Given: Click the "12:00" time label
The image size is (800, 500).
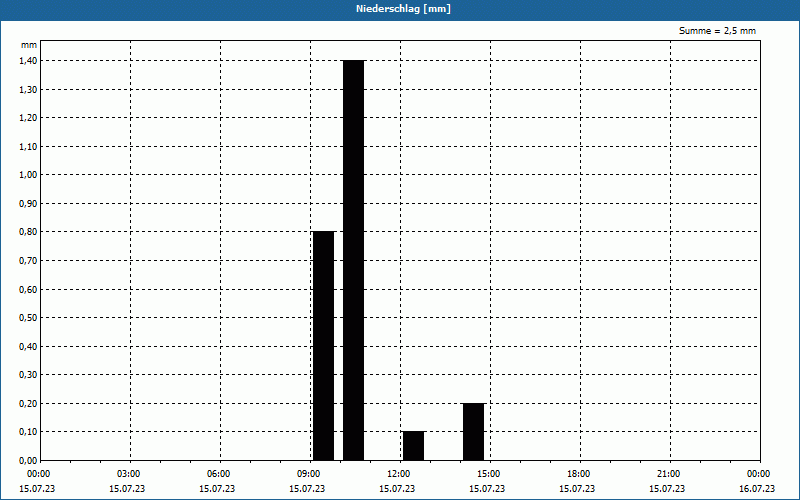Looking at the screenshot, I should coord(400,474).
